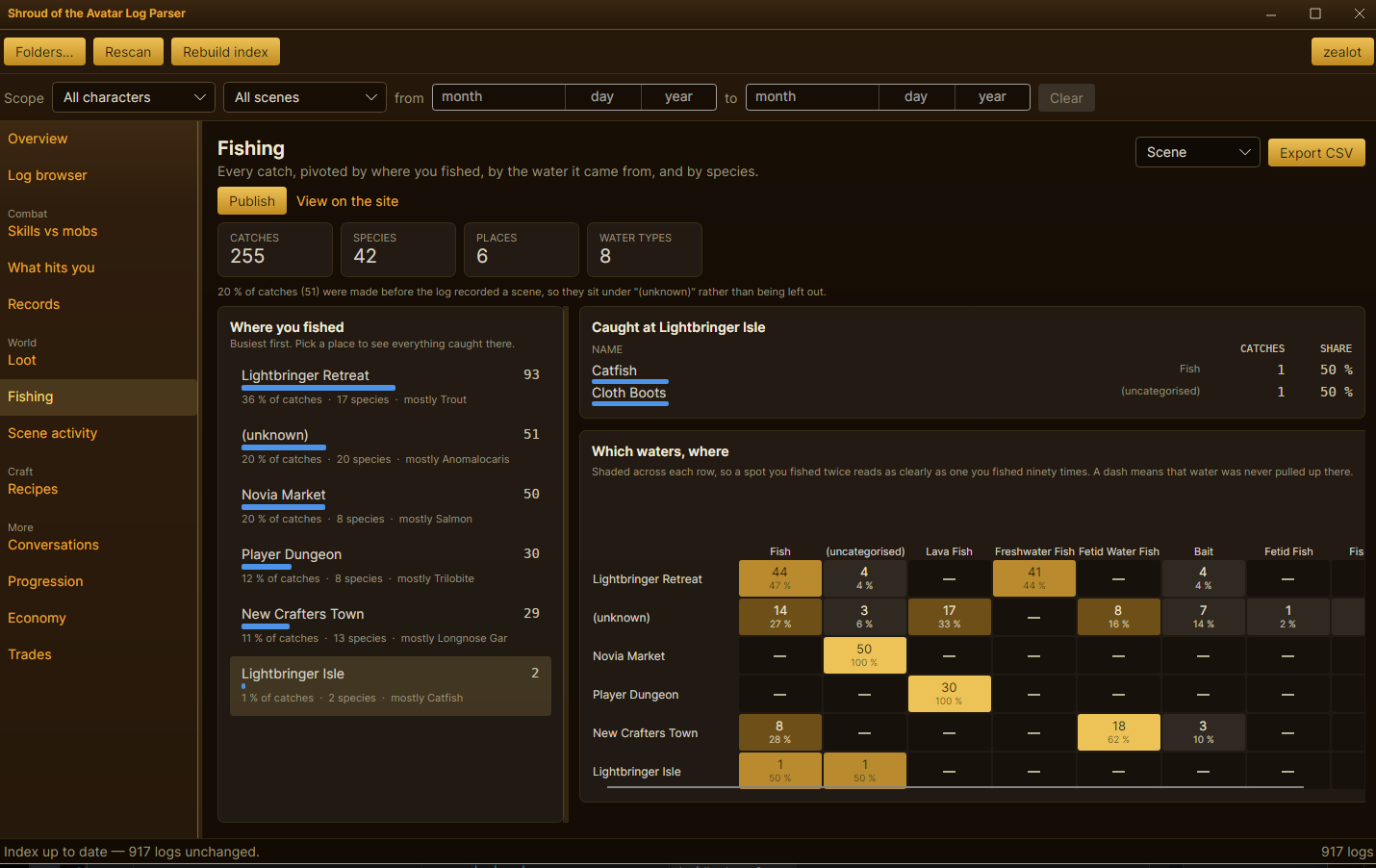
Task: Select the from day field
Action: pyautogui.click(x=602, y=97)
